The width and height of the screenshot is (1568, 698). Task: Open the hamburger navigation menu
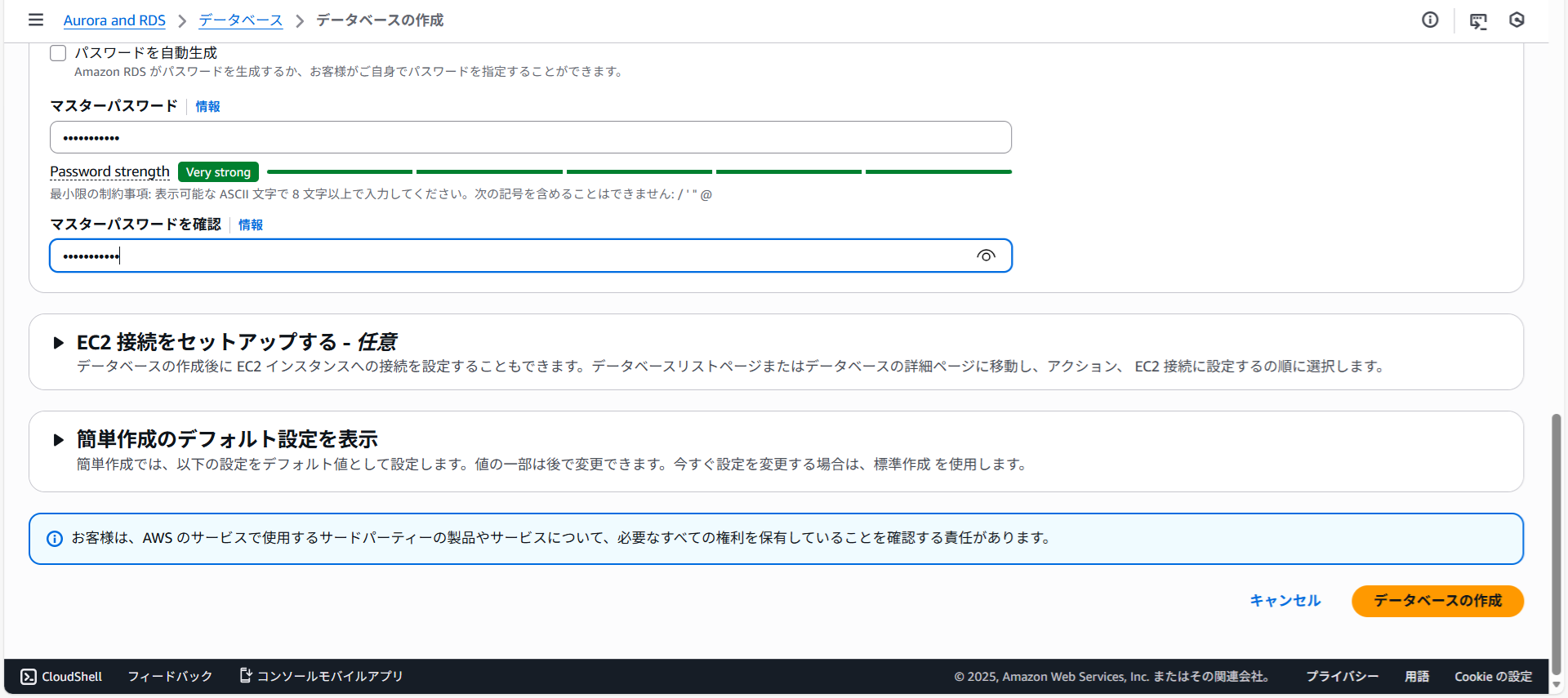(36, 20)
